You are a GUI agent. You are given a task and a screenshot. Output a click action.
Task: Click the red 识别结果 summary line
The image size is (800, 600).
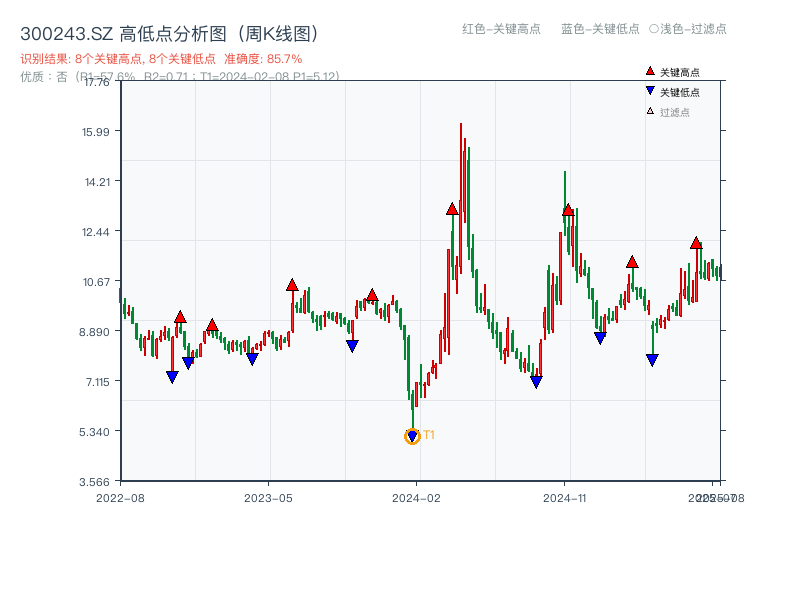[x=161, y=59]
